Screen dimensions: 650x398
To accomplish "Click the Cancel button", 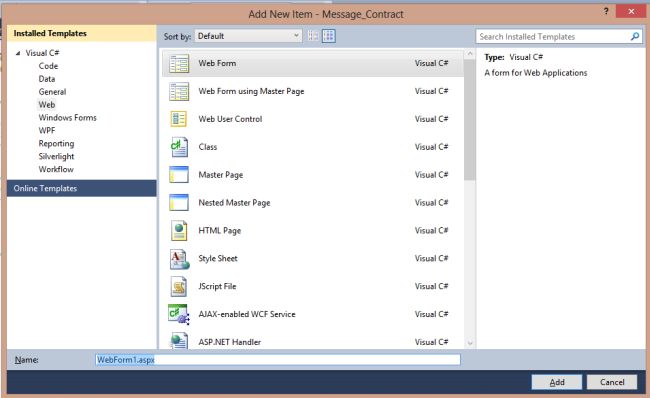I will tap(612, 382).
